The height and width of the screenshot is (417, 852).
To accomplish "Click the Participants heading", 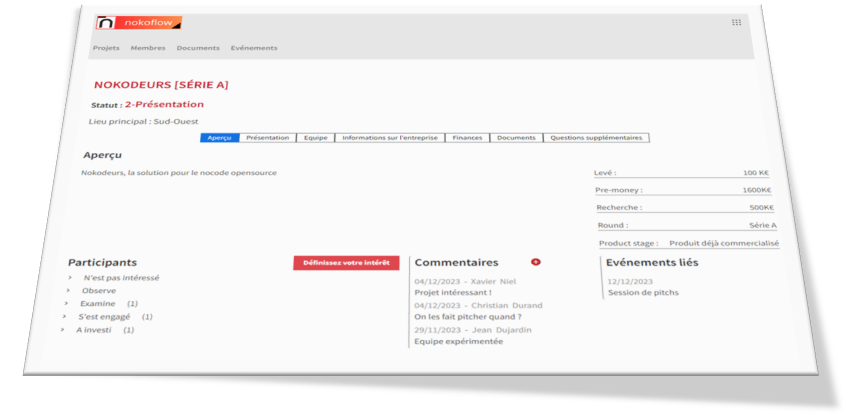I will tap(102, 263).
